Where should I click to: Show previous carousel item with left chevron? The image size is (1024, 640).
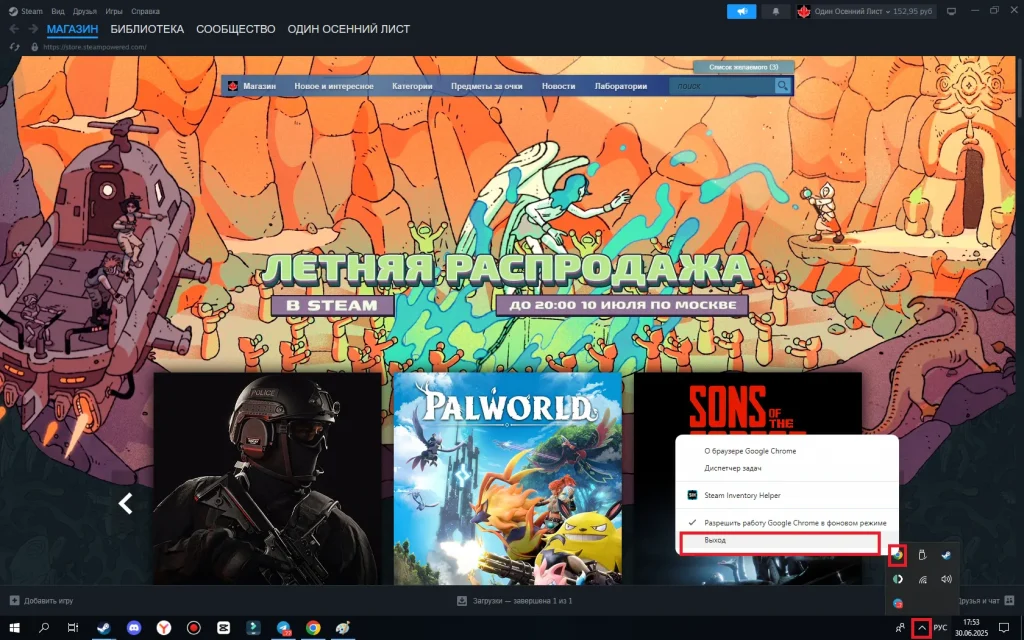125,504
